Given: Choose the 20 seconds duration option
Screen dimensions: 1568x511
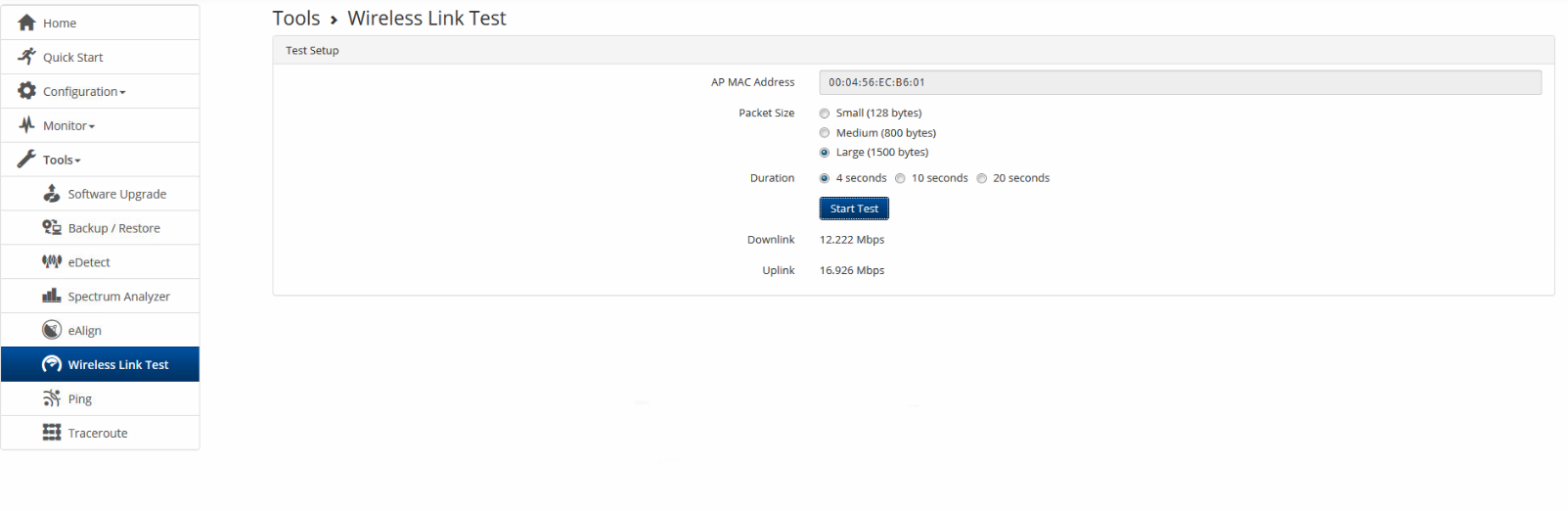Looking at the screenshot, I should (x=982, y=178).
